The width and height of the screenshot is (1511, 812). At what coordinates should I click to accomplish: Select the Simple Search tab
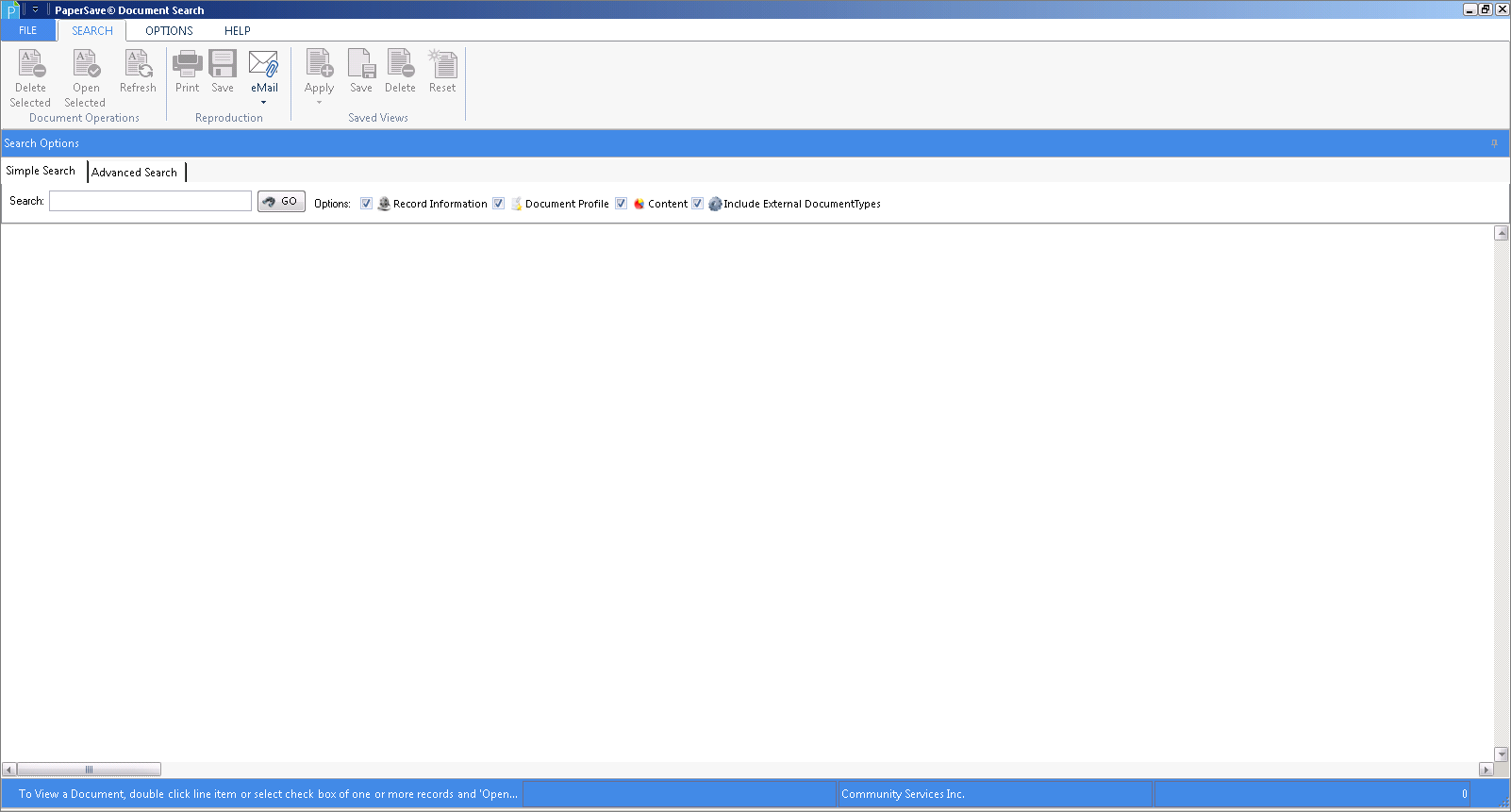pyautogui.click(x=41, y=171)
